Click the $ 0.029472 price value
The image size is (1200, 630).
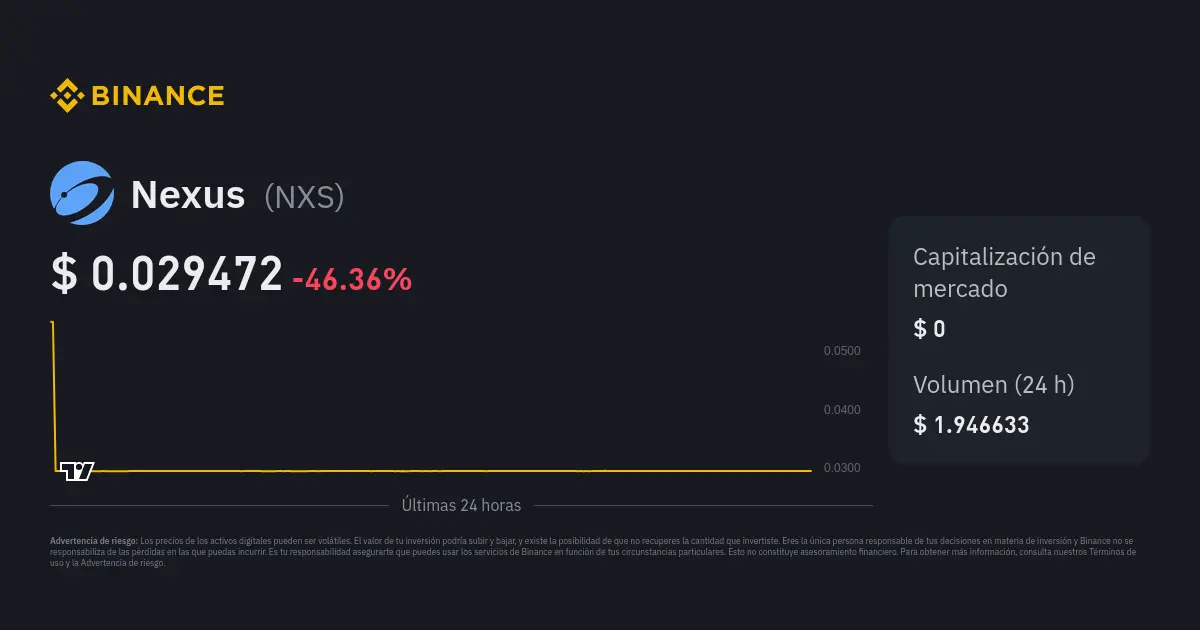pos(167,275)
